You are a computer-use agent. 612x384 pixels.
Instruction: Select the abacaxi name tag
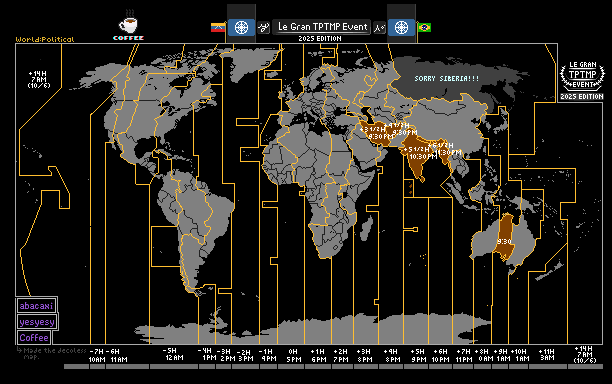(x=36, y=306)
